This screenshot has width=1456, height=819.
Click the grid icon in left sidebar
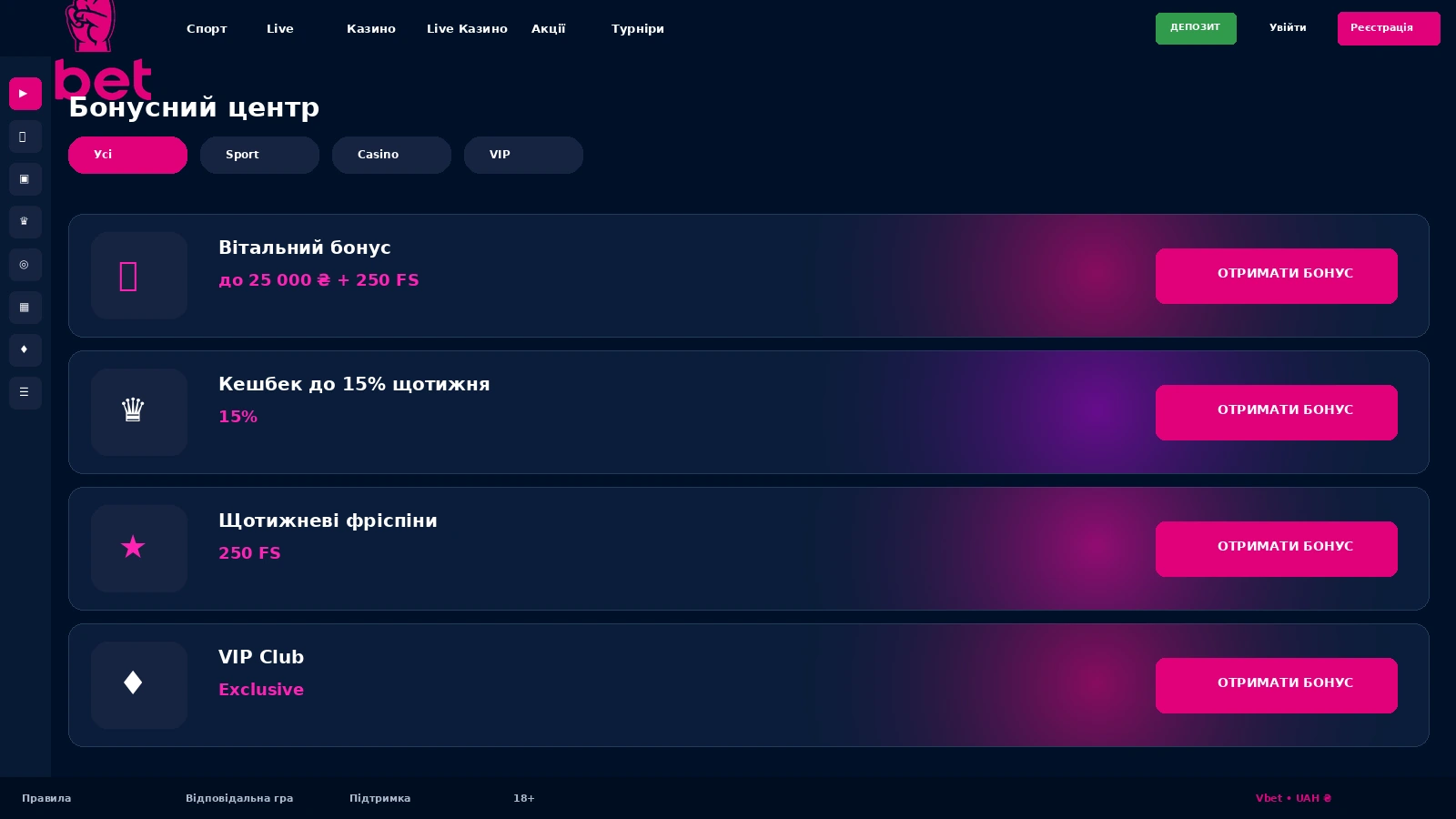(x=25, y=308)
